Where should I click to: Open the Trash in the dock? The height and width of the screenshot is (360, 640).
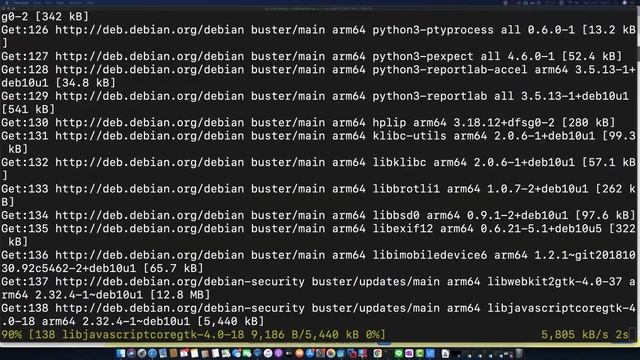519,353
